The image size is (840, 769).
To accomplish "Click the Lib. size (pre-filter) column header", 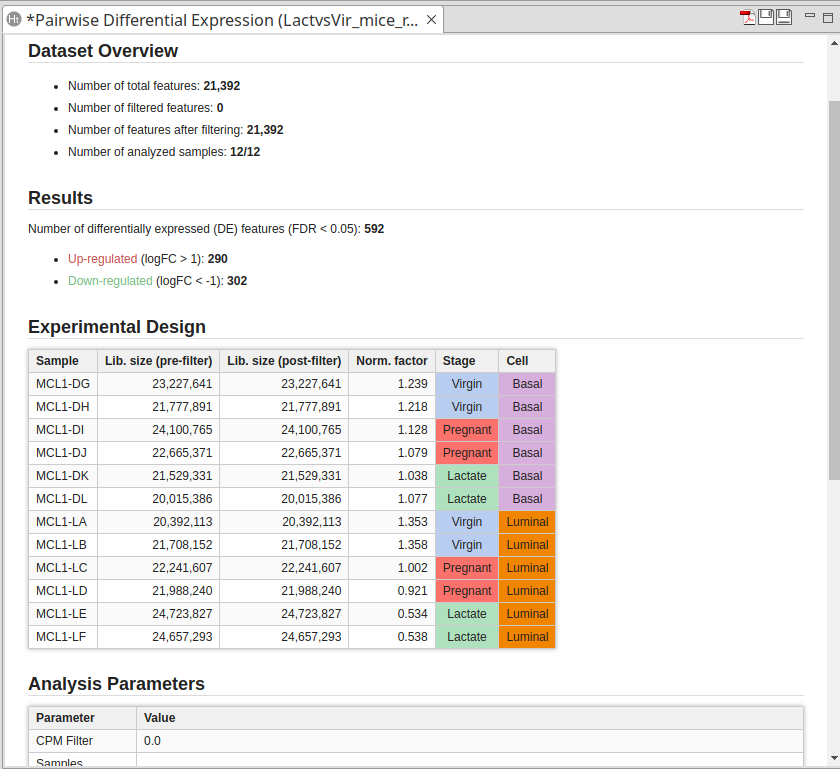I will (x=158, y=361).
